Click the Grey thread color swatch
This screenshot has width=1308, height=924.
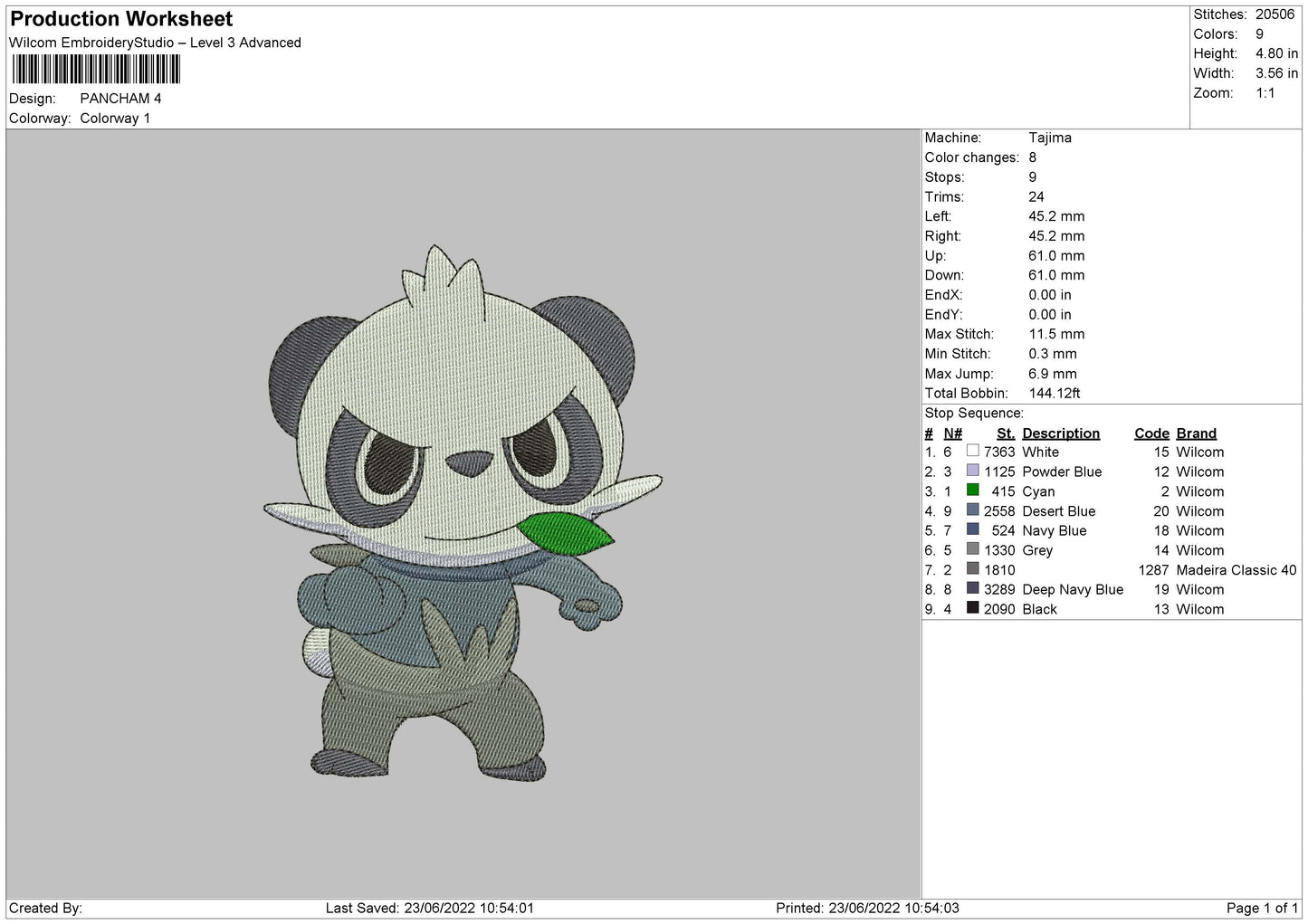coord(973,549)
